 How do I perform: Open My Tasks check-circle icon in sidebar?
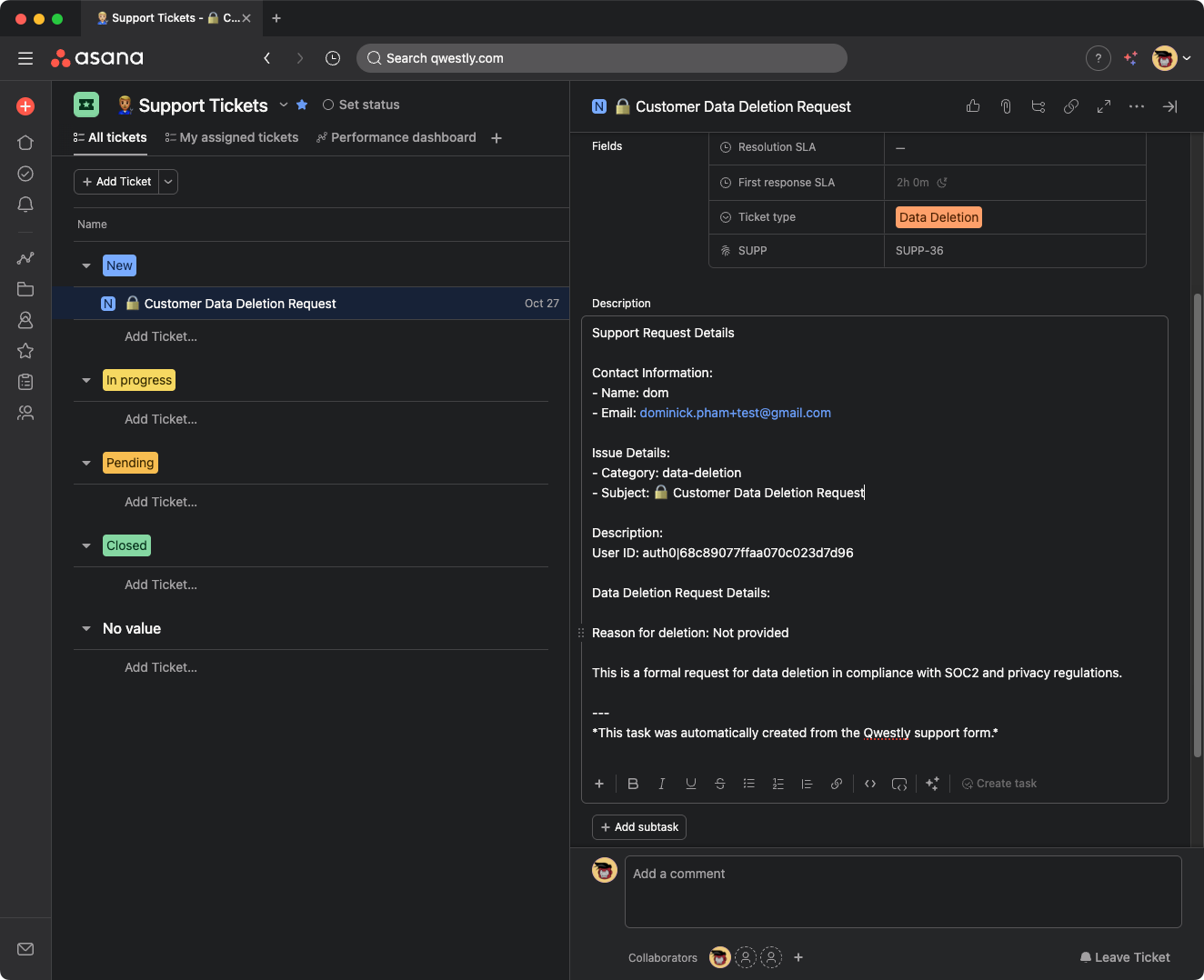click(25, 174)
